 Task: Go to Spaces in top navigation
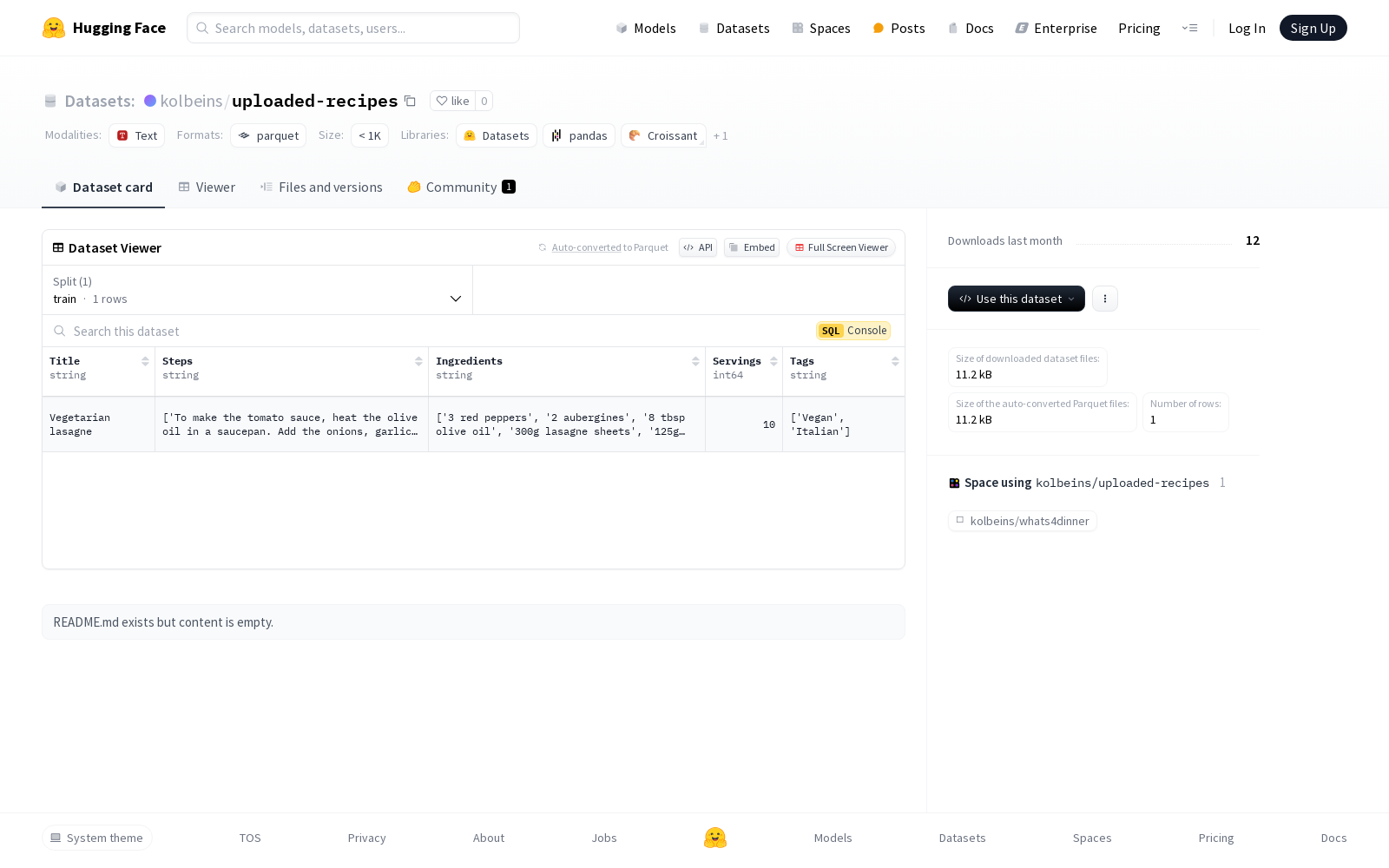(x=821, y=28)
